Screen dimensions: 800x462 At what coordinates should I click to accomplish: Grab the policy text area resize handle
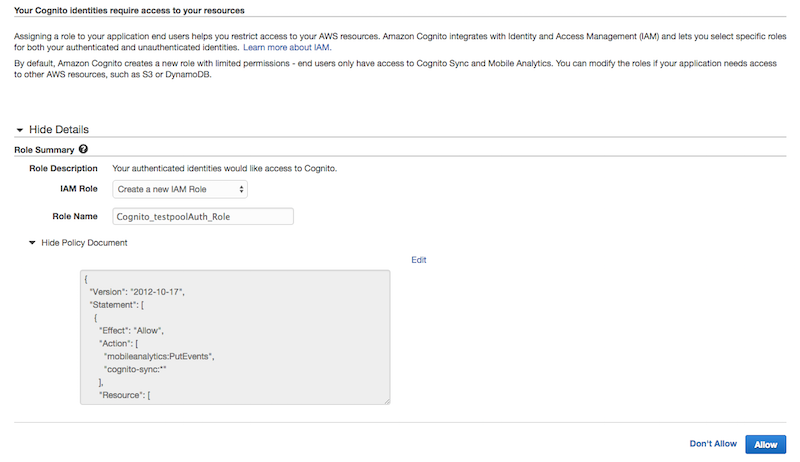coord(387,401)
